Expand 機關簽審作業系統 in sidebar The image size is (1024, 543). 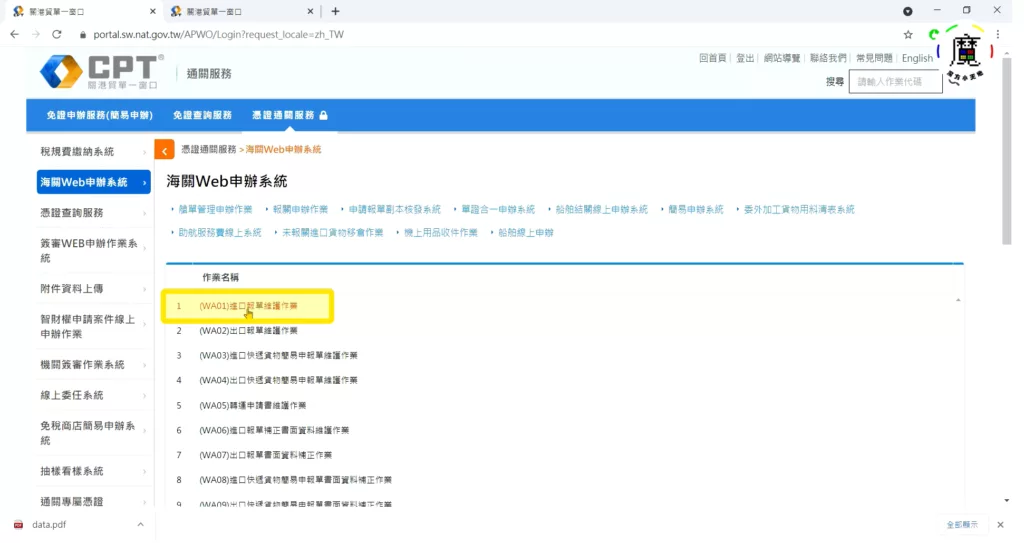93,365
